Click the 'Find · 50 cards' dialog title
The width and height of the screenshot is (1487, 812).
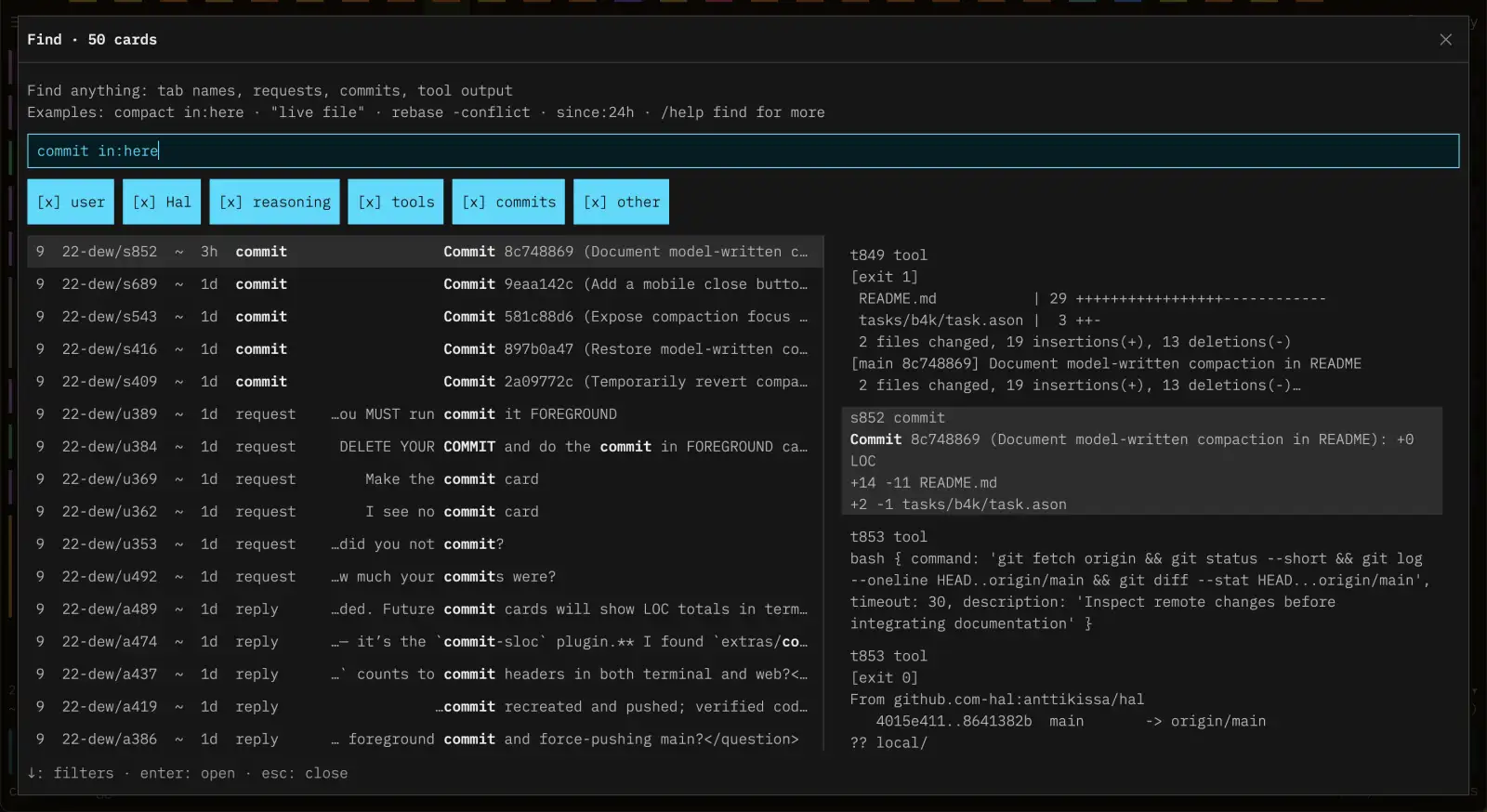pos(92,40)
